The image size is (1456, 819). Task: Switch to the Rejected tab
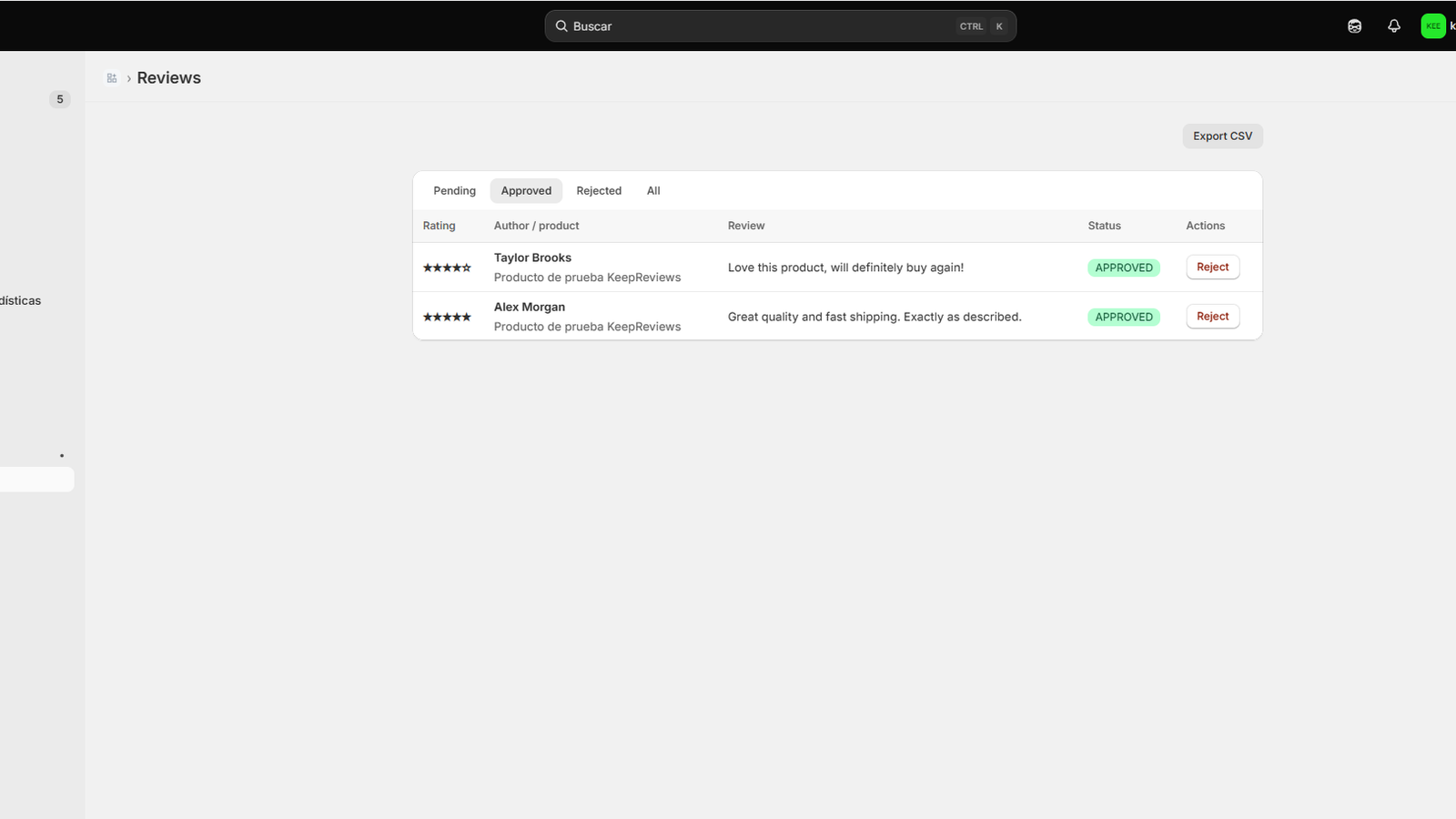pos(599,191)
